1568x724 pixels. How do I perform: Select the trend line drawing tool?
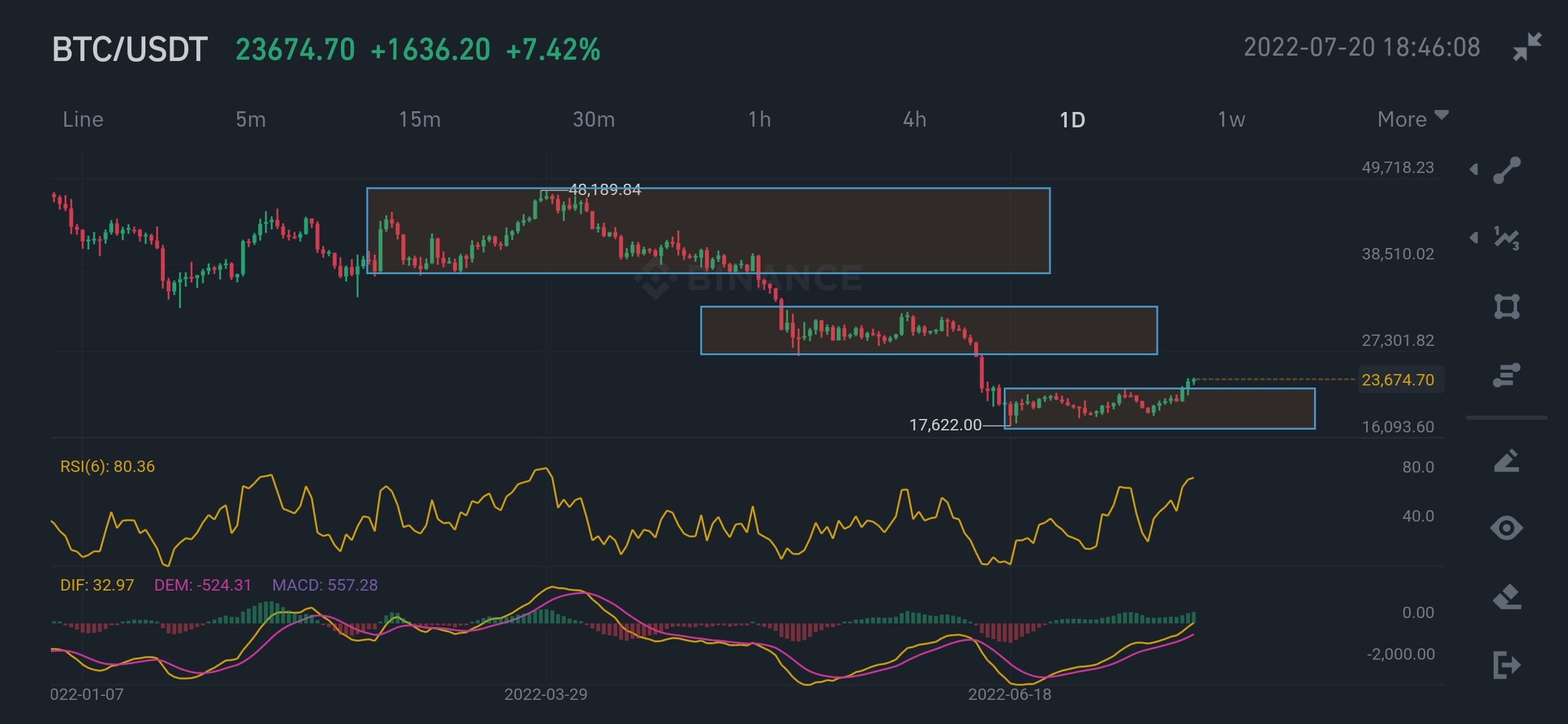click(1507, 170)
